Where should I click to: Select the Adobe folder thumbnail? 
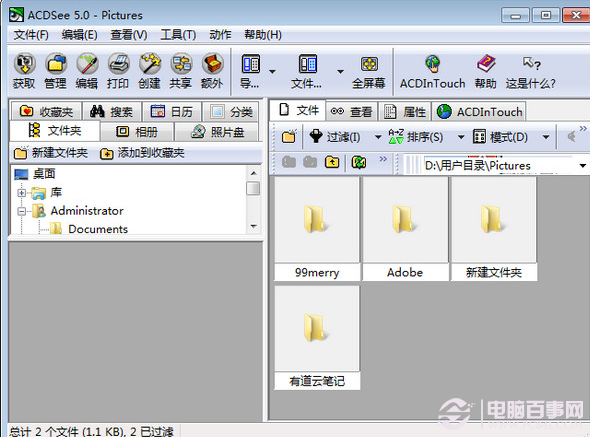(x=405, y=229)
